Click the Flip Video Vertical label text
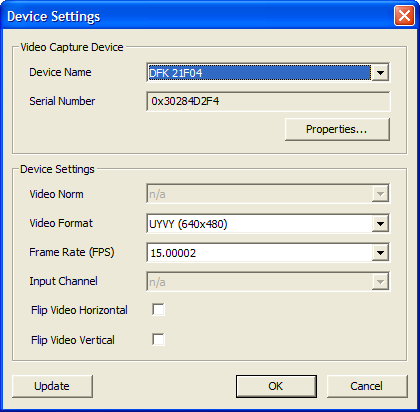The image size is (420, 412). point(73,340)
